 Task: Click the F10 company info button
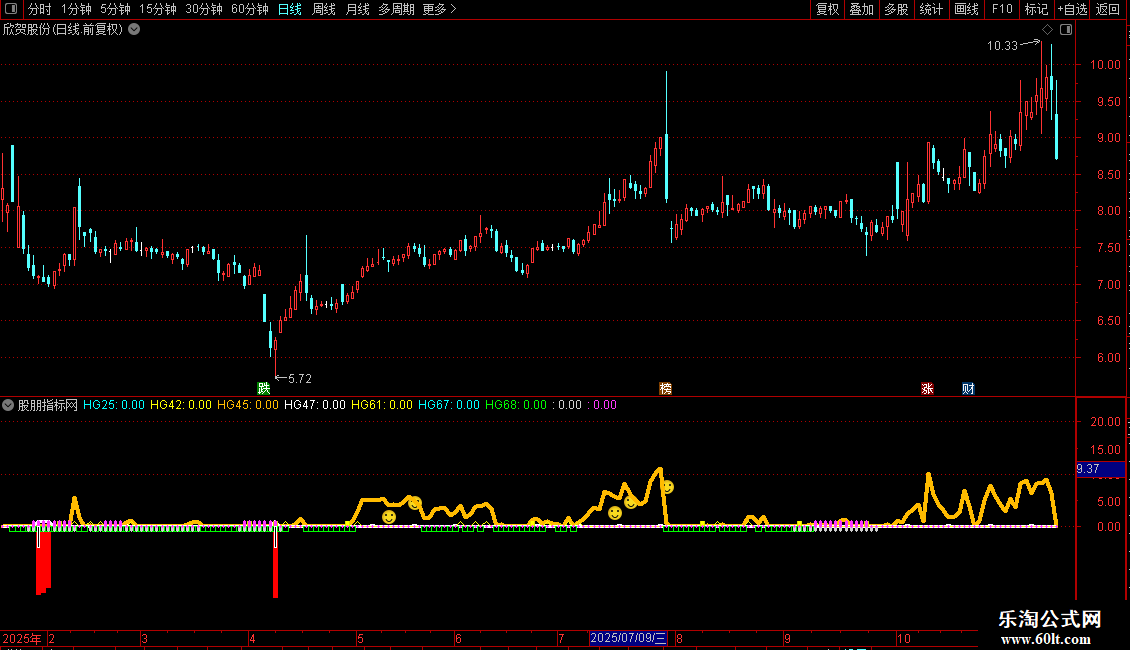click(x=1002, y=9)
